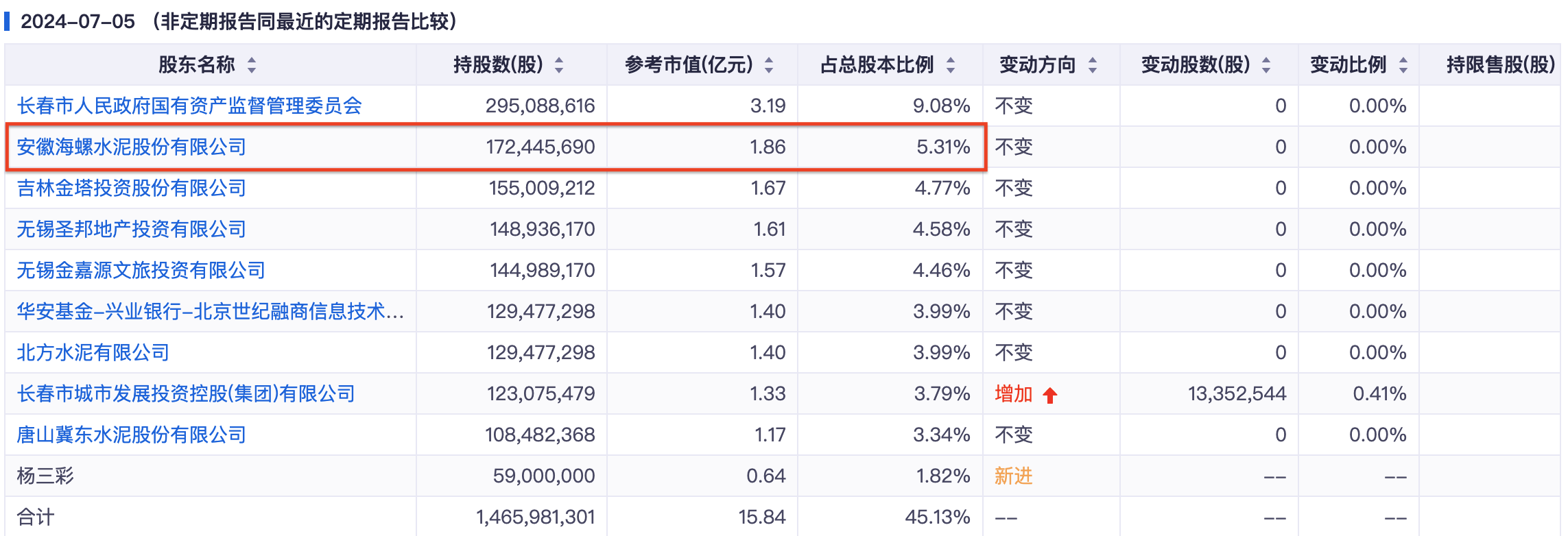This screenshot has width=1568, height=536.
Task: Open 长春市人民政府国有资产监督管理委员会 shareholder link
Action: 189,106
